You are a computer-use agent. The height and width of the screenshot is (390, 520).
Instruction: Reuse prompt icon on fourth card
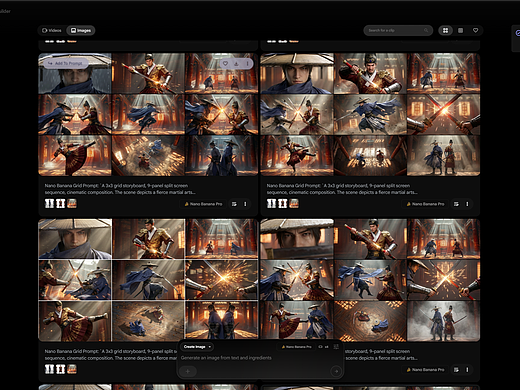coord(456,370)
